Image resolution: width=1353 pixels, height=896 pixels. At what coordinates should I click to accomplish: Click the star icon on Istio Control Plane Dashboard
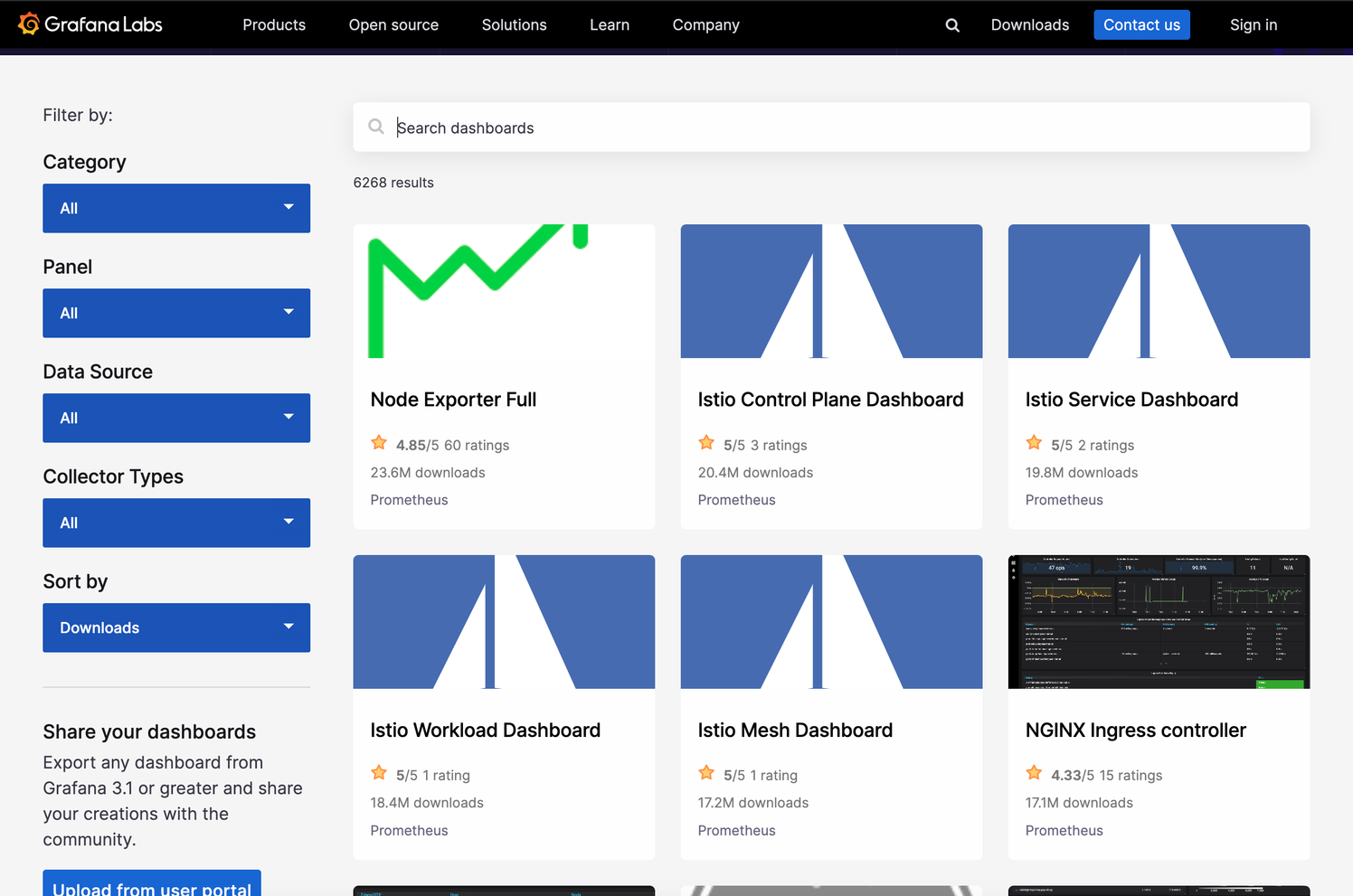point(706,442)
